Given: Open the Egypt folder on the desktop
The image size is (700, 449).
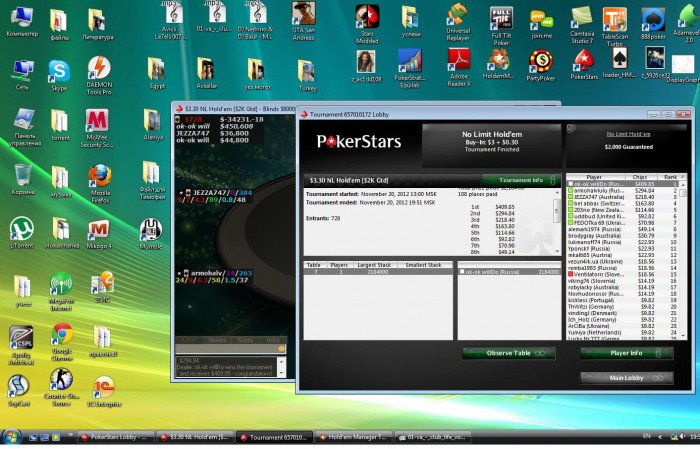Looking at the screenshot, I should [x=156, y=73].
